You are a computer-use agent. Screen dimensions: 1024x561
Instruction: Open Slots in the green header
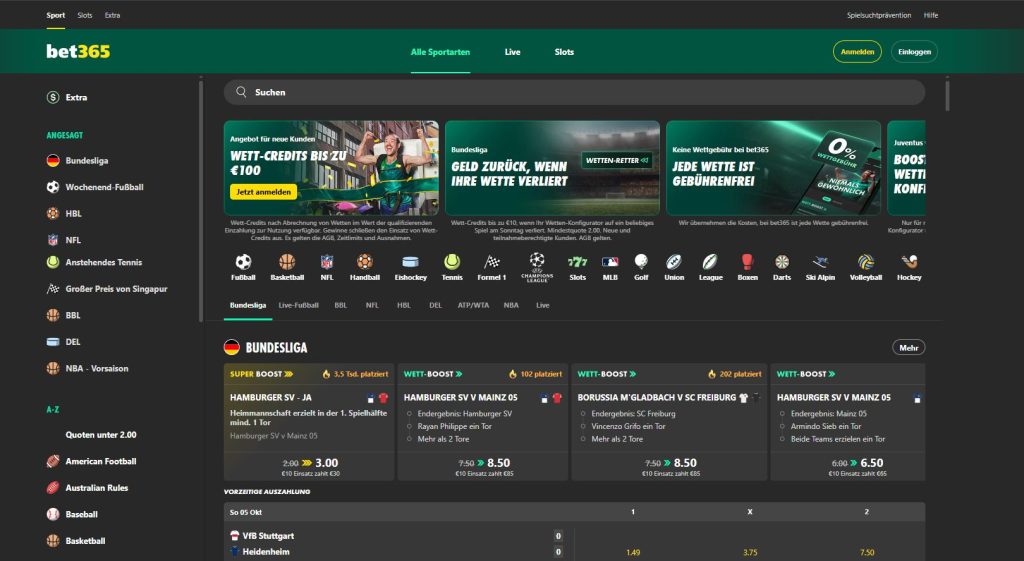(564, 52)
